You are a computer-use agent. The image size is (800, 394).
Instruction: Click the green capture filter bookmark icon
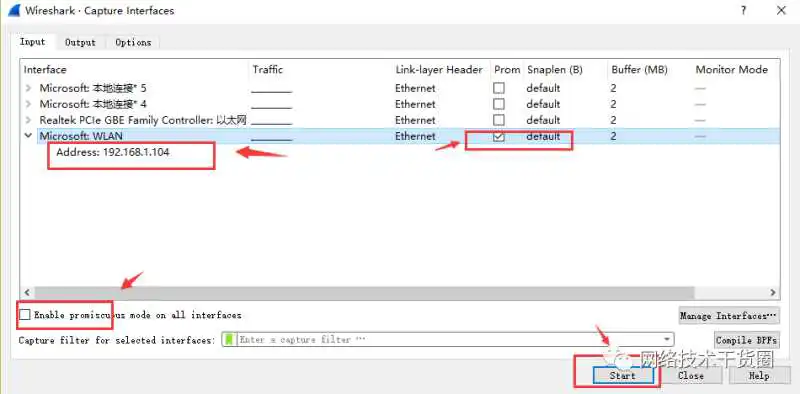229,339
